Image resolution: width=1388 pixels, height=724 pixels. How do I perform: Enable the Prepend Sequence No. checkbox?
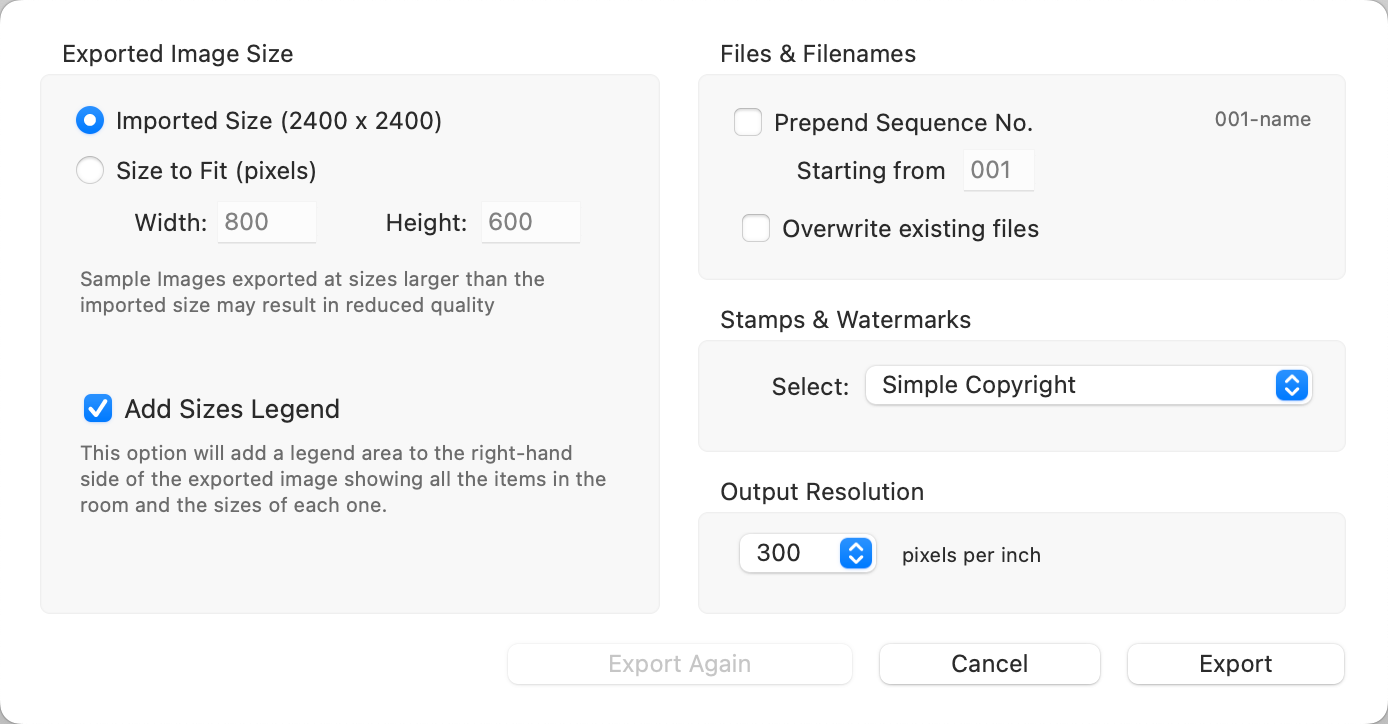[748, 122]
